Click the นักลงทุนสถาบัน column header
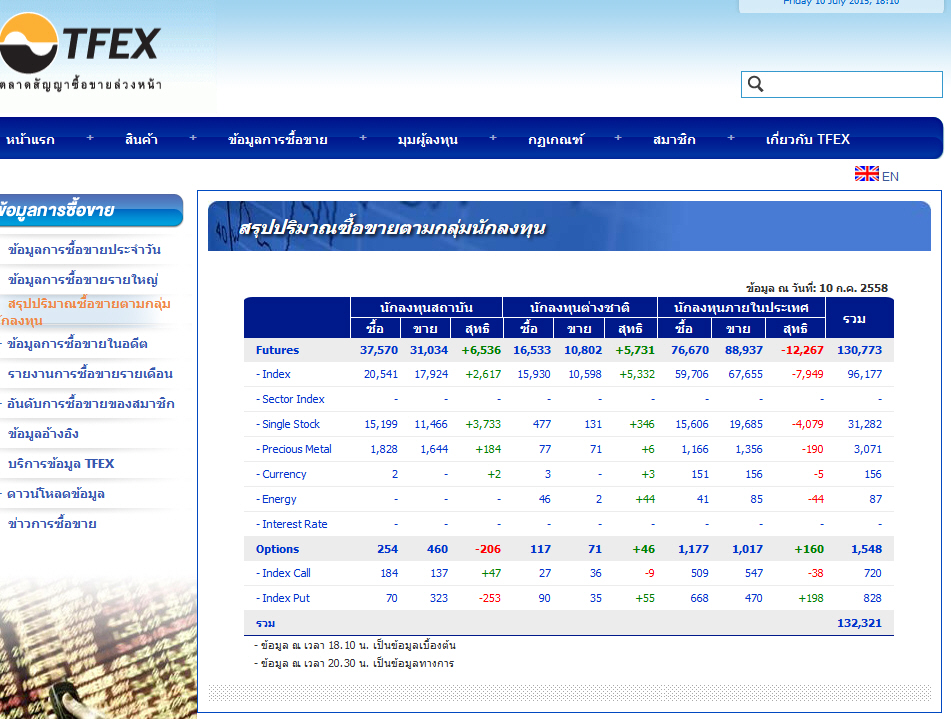Viewport: 951px width, 719px height. tap(426, 308)
